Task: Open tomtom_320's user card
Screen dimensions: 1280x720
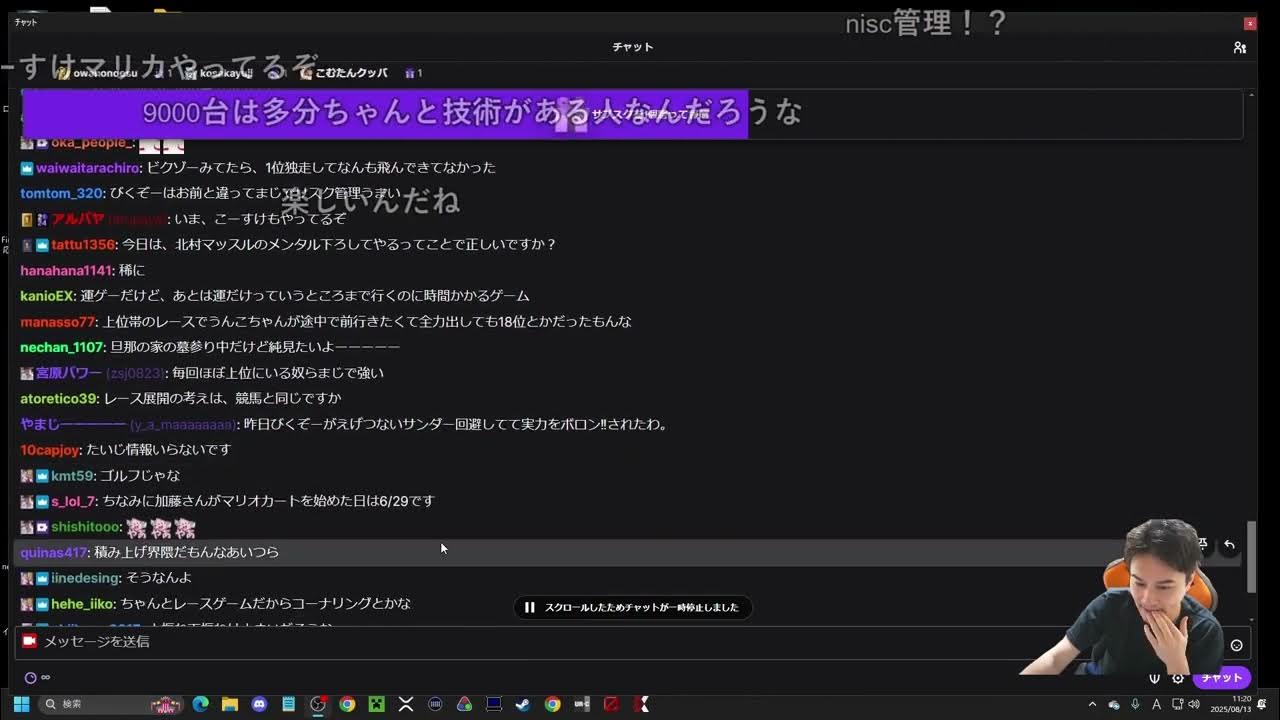Action: (62, 193)
